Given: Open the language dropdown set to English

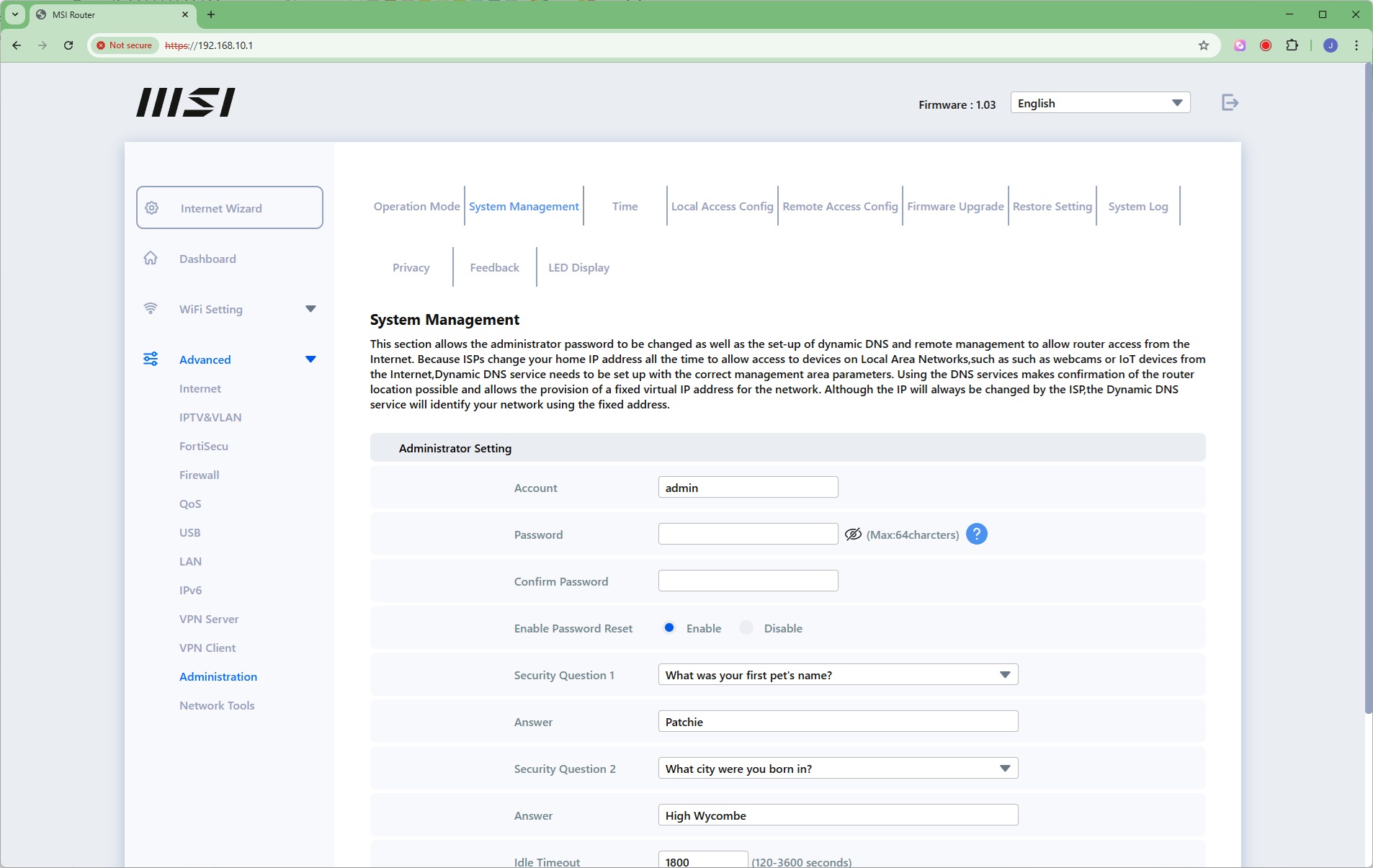Looking at the screenshot, I should pyautogui.click(x=1099, y=103).
